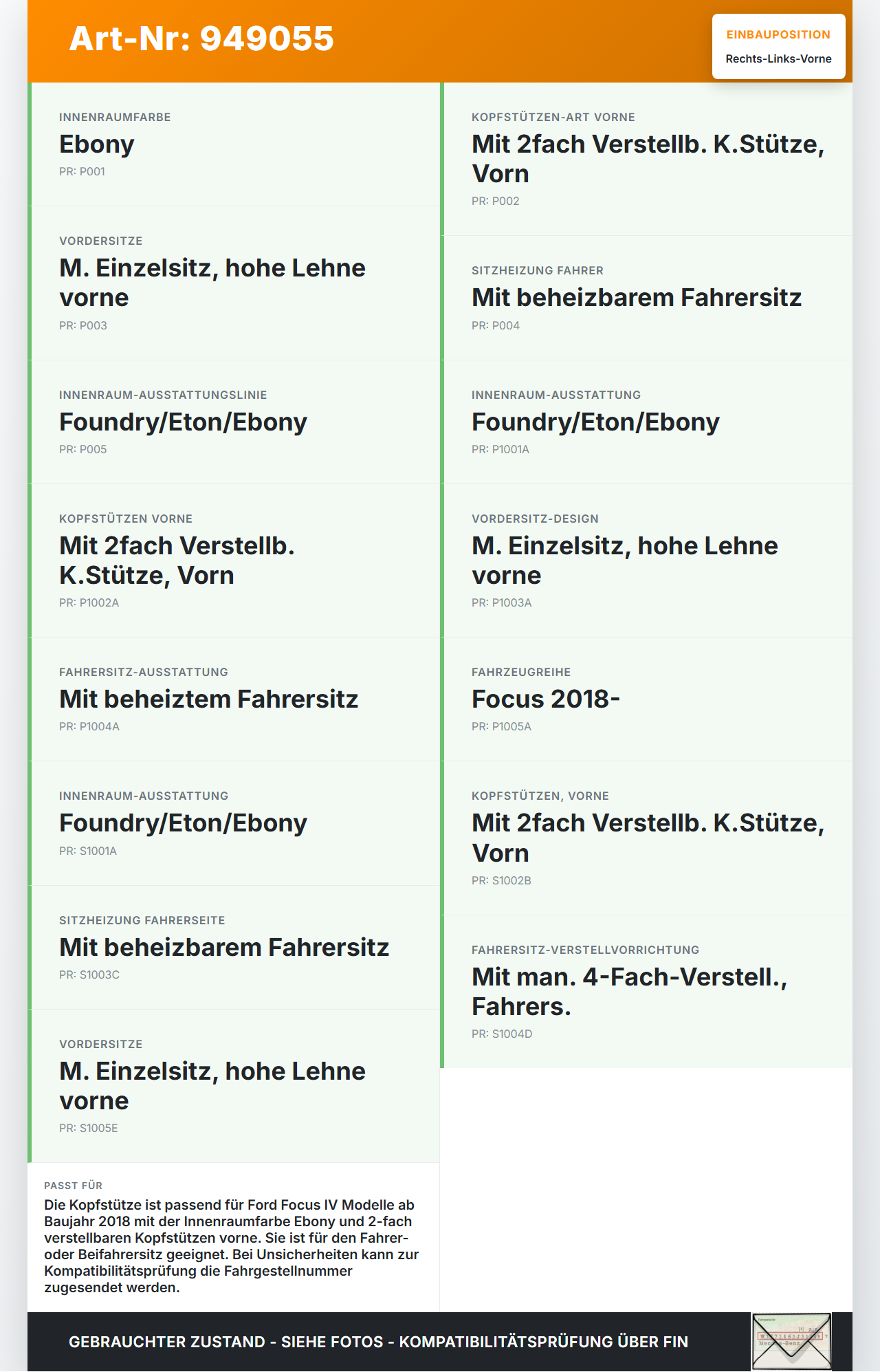Click the Kopfstützen Vorne card P1002A

pyautogui.click(x=234, y=560)
